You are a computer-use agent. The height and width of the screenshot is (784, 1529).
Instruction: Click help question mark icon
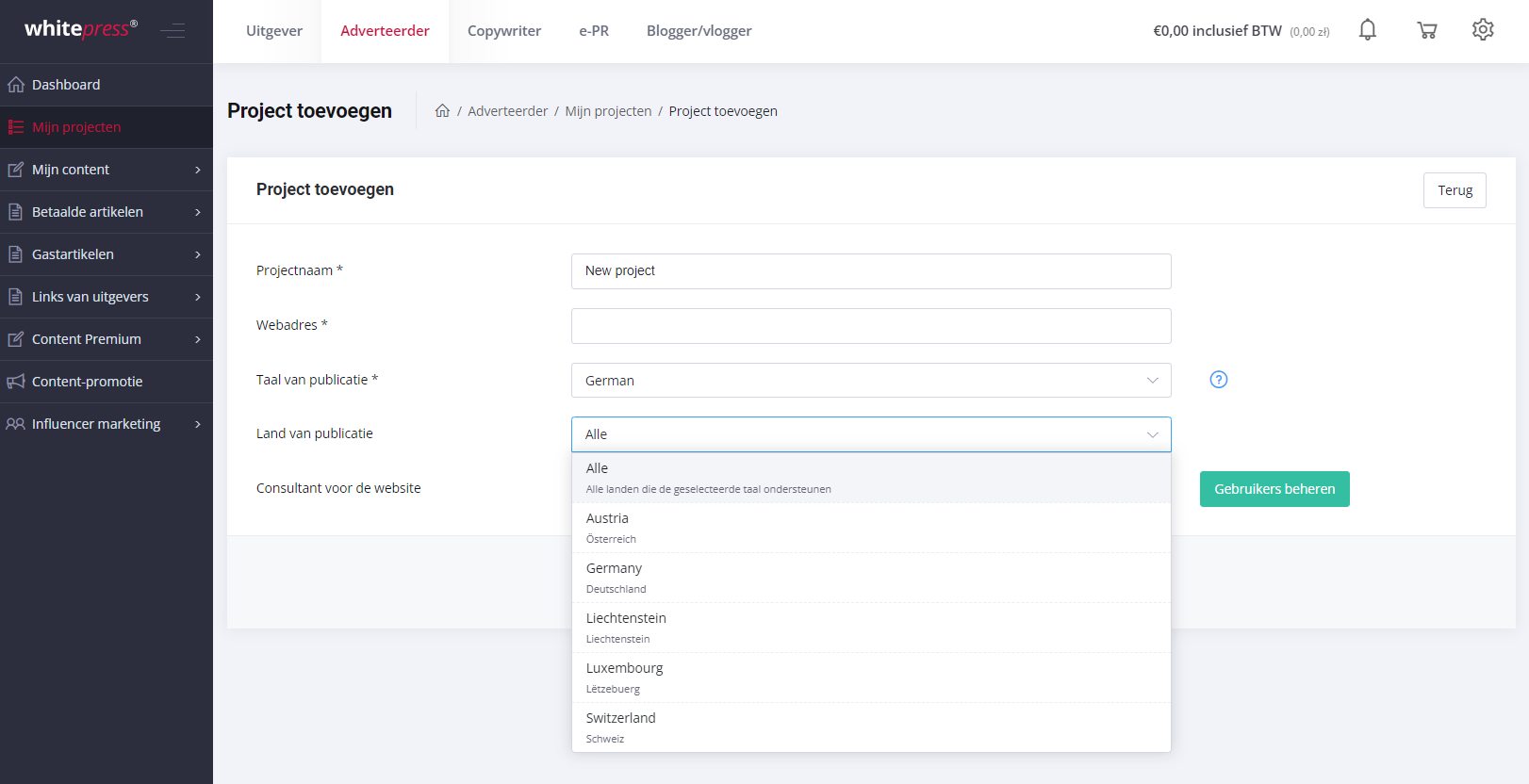pos(1219,380)
